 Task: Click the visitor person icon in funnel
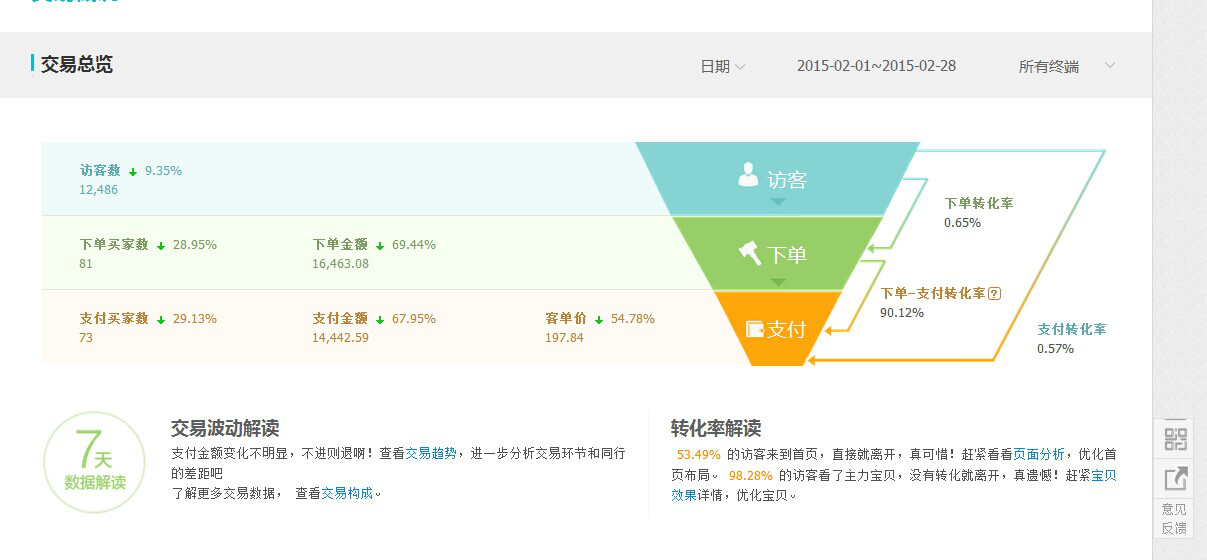tap(748, 175)
